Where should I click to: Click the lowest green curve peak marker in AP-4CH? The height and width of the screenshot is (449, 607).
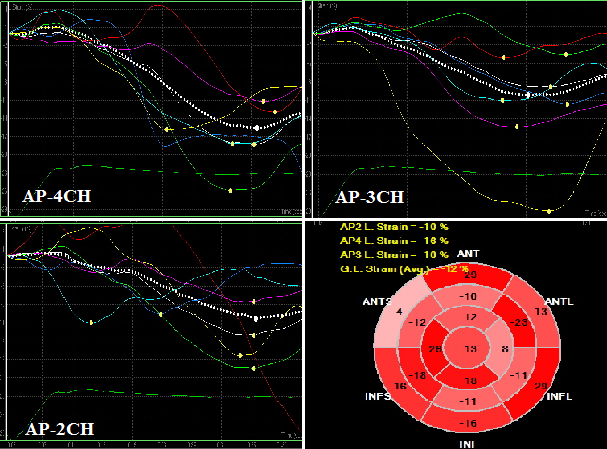(229, 189)
